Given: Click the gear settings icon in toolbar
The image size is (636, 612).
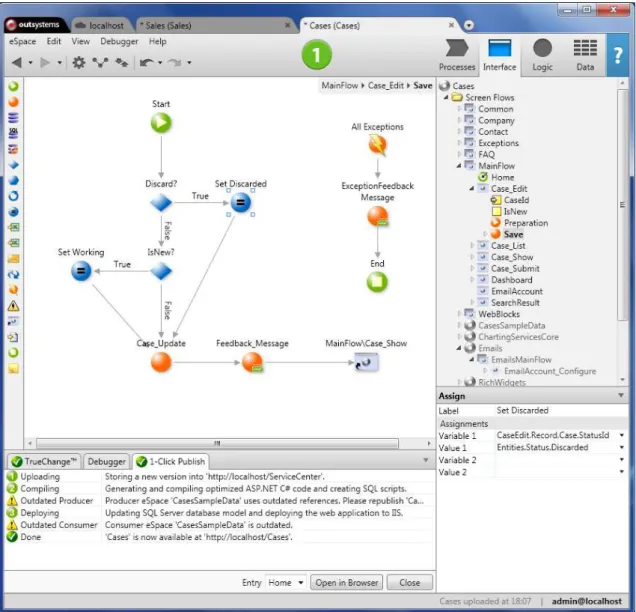Looking at the screenshot, I should [79, 62].
